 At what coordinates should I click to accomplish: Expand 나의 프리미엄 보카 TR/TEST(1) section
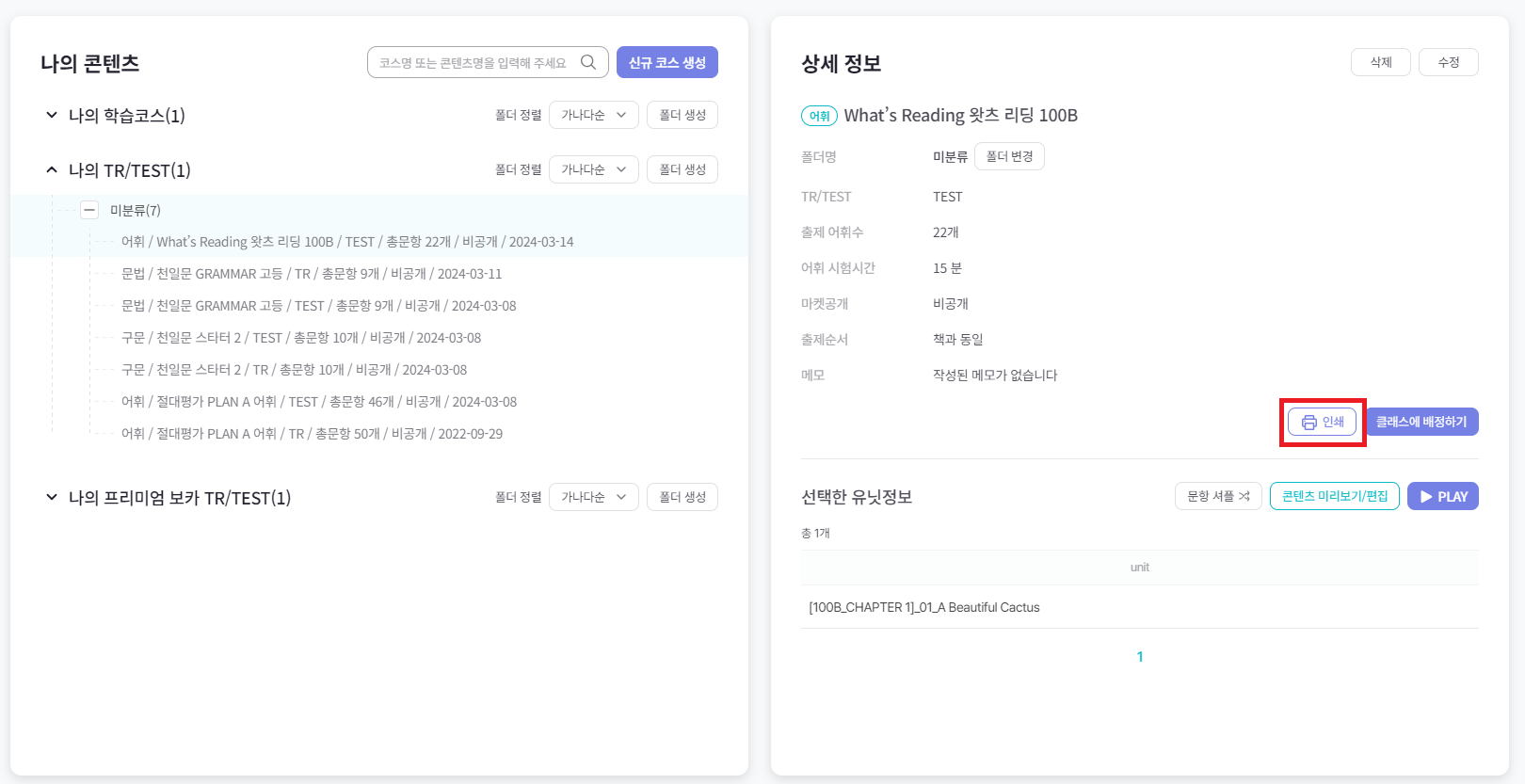point(52,497)
